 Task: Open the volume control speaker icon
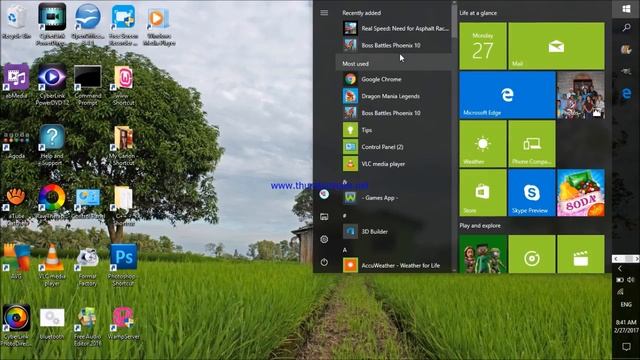tap(631, 280)
